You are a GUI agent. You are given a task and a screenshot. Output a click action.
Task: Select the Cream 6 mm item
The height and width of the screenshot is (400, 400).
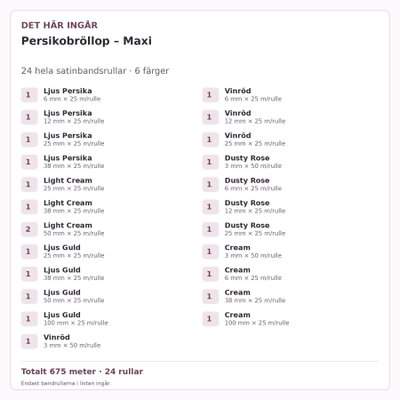(291, 274)
